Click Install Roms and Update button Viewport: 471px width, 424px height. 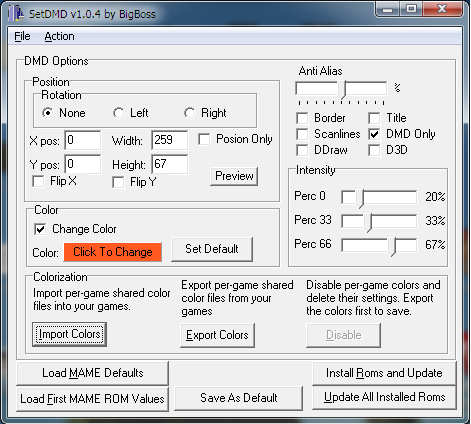384,373
